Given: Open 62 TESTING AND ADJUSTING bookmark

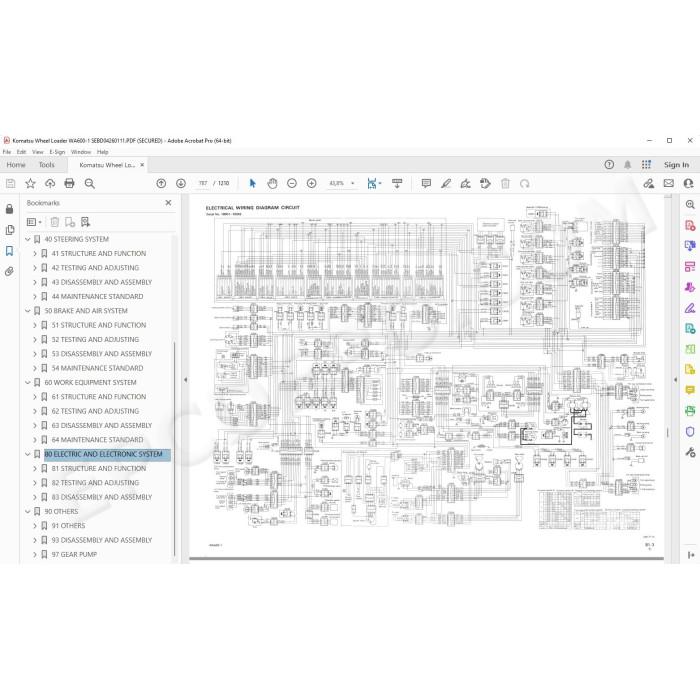Looking at the screenshot, I should [95, 411].
